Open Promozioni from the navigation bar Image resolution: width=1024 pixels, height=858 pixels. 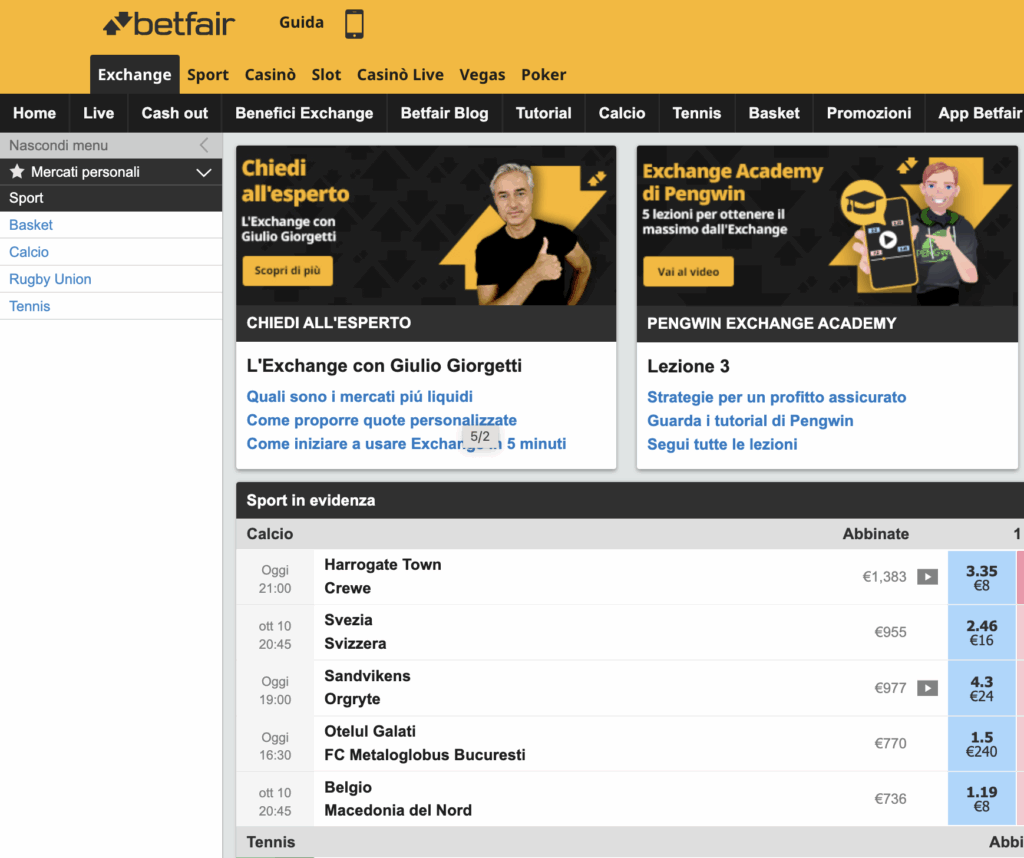(x=868, y=113)
